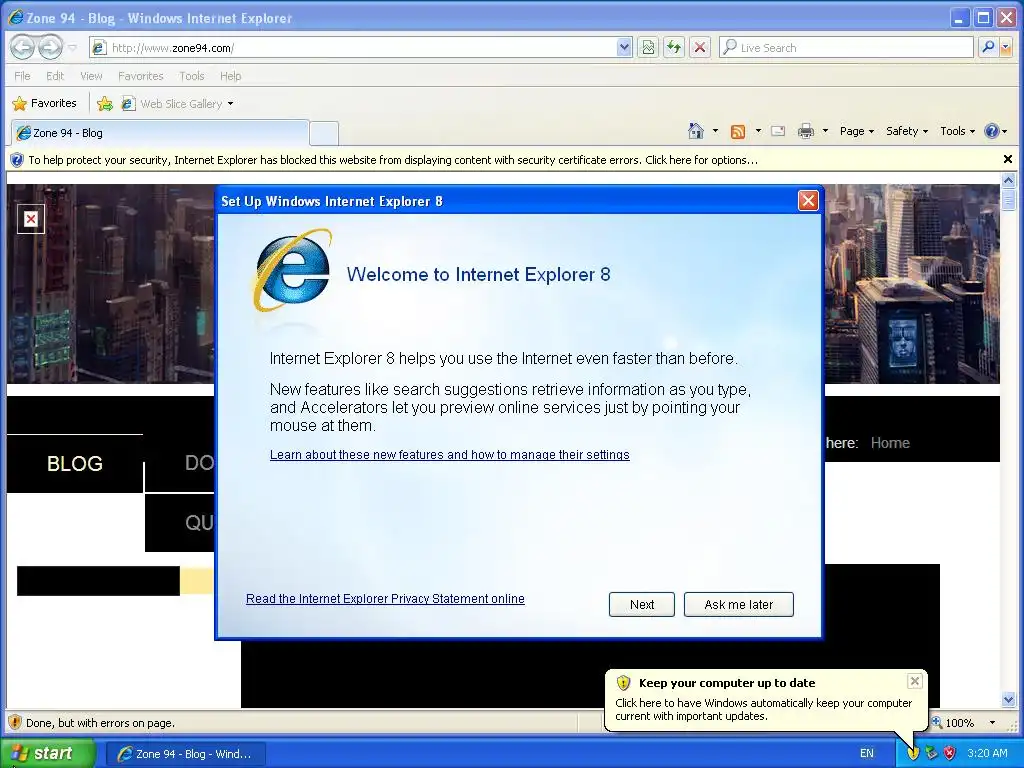Click the Stop loading red X icon
This screenshot has height=768, width=1024.
tap(699, 48)
